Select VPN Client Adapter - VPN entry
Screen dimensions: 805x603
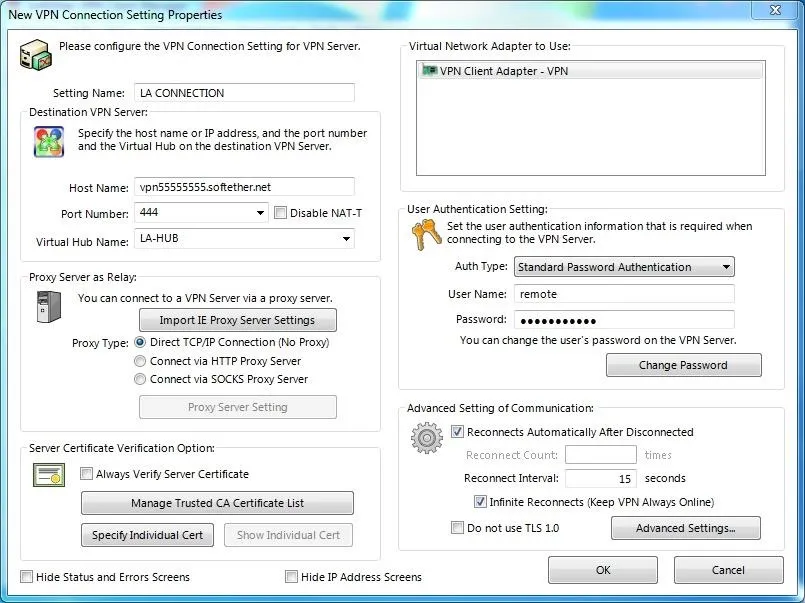[590, 71]
